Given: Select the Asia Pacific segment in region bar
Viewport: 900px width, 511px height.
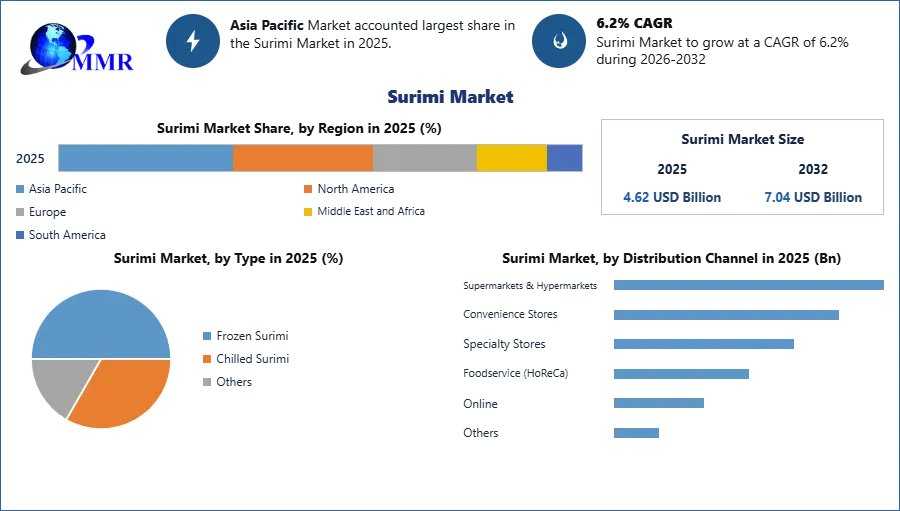Looking at the screenshot, I should (146, 158).
